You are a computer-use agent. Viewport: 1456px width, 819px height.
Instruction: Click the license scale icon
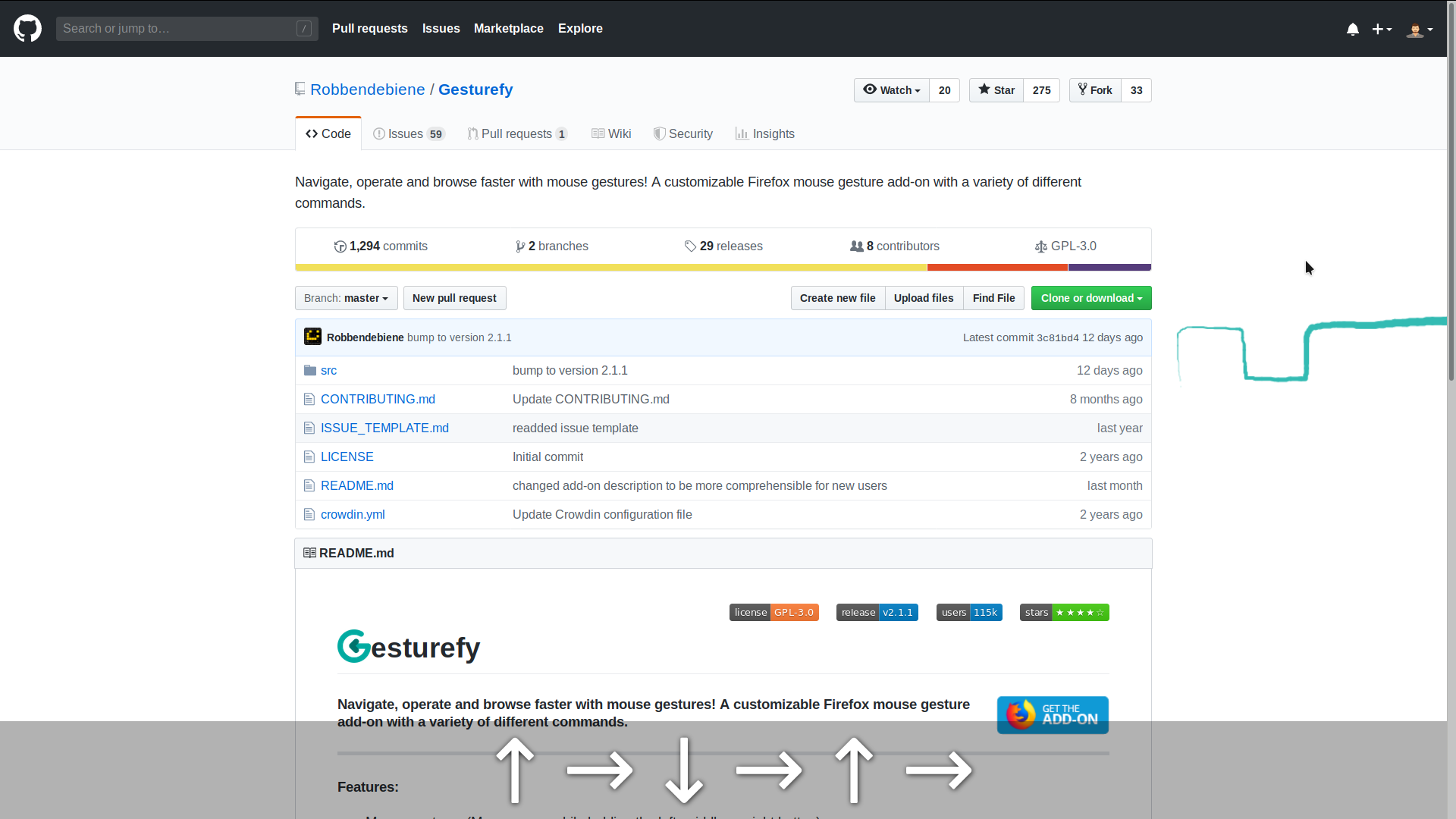[x=1041, y=246]
